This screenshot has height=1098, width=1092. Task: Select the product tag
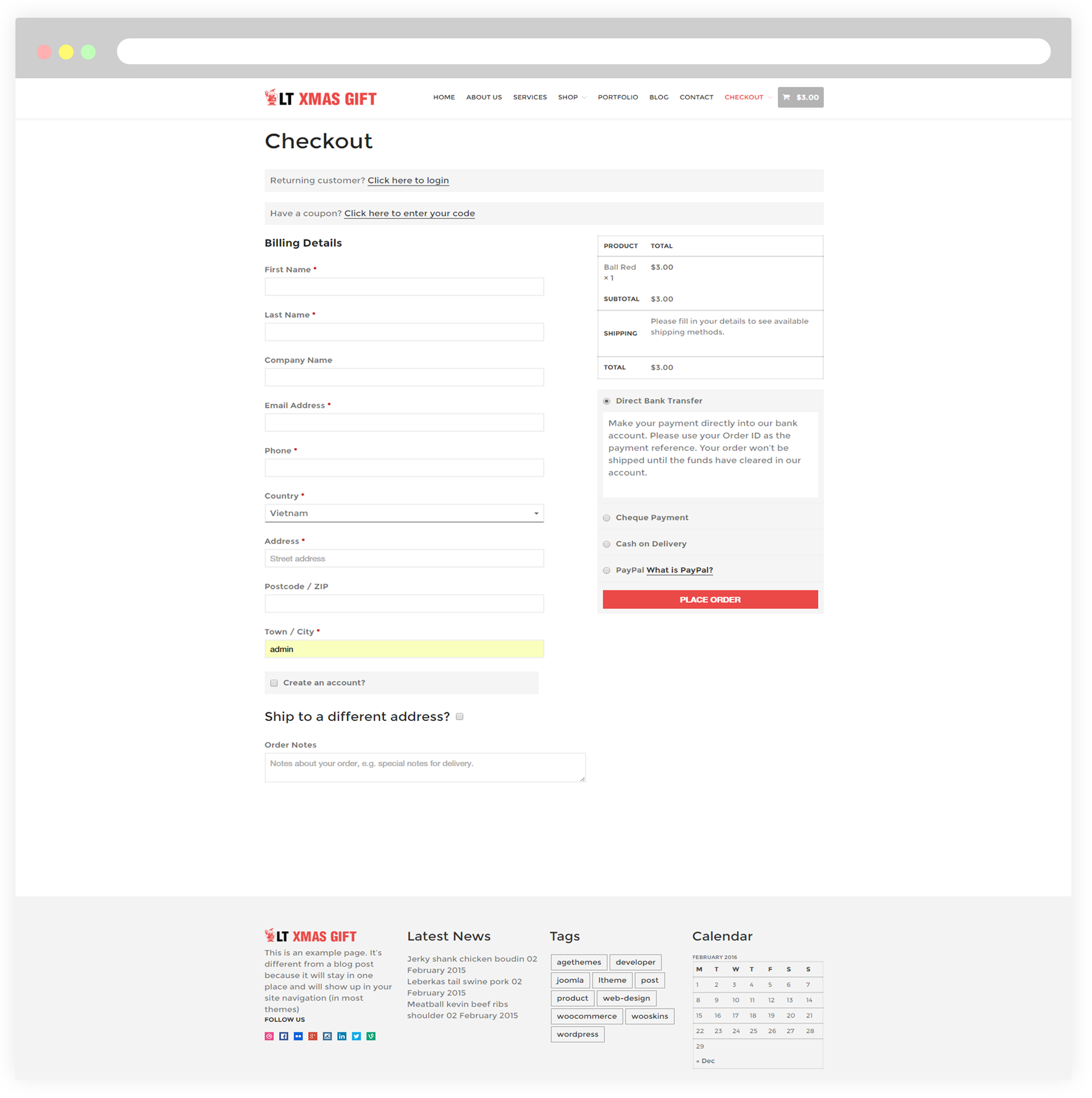point(573,999)
